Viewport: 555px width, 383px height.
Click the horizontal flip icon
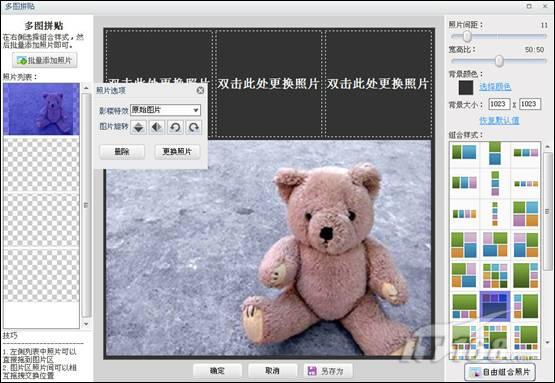pyautogui.click(x=157, y=127)
